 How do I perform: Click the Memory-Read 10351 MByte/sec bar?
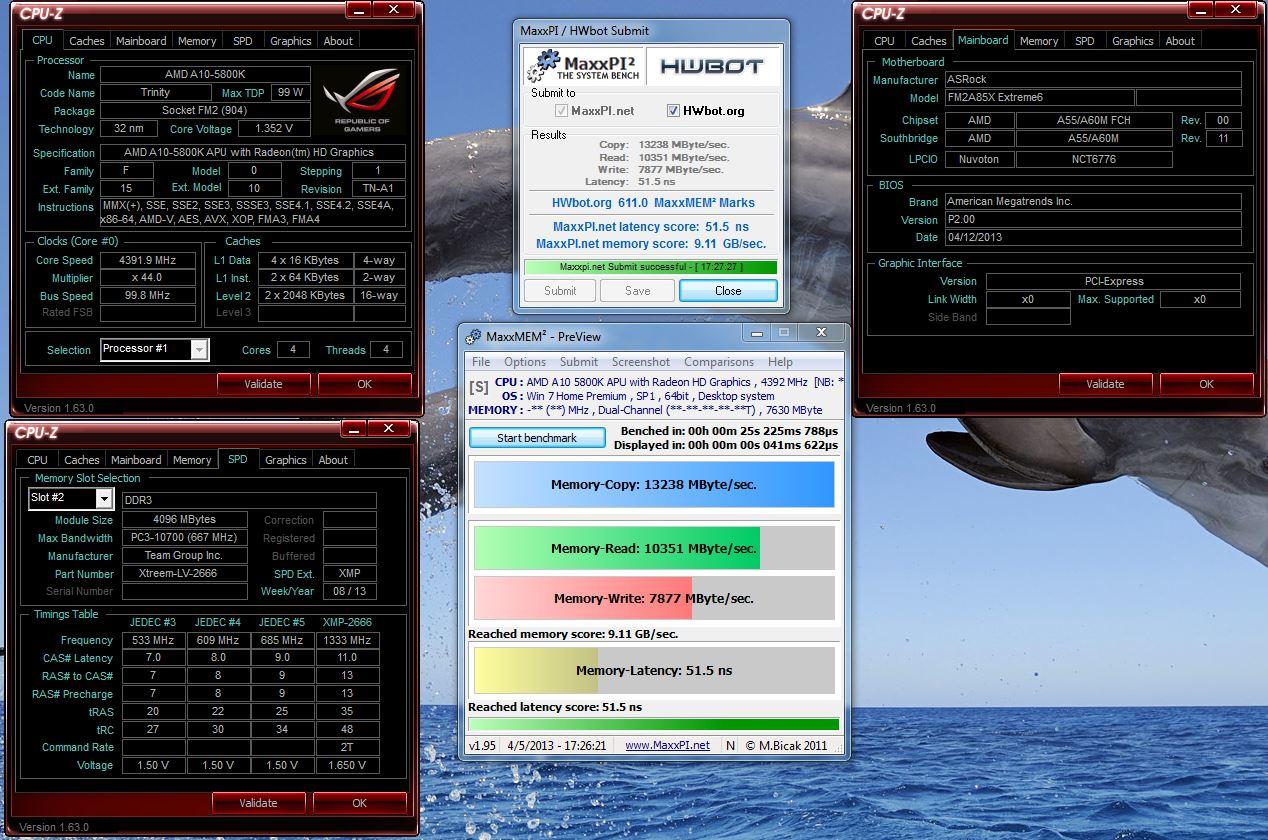click(x=654, y=548)
